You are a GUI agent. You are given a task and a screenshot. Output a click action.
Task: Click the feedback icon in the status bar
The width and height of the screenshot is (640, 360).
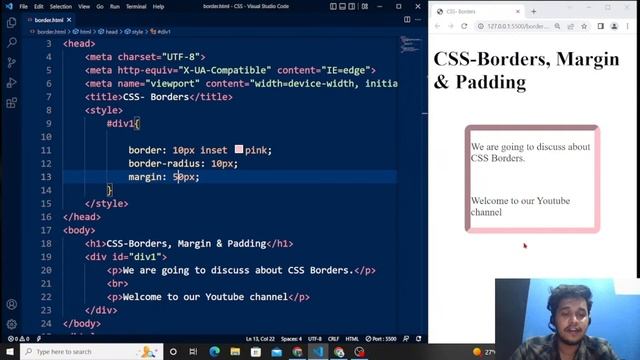pos(406,339)
